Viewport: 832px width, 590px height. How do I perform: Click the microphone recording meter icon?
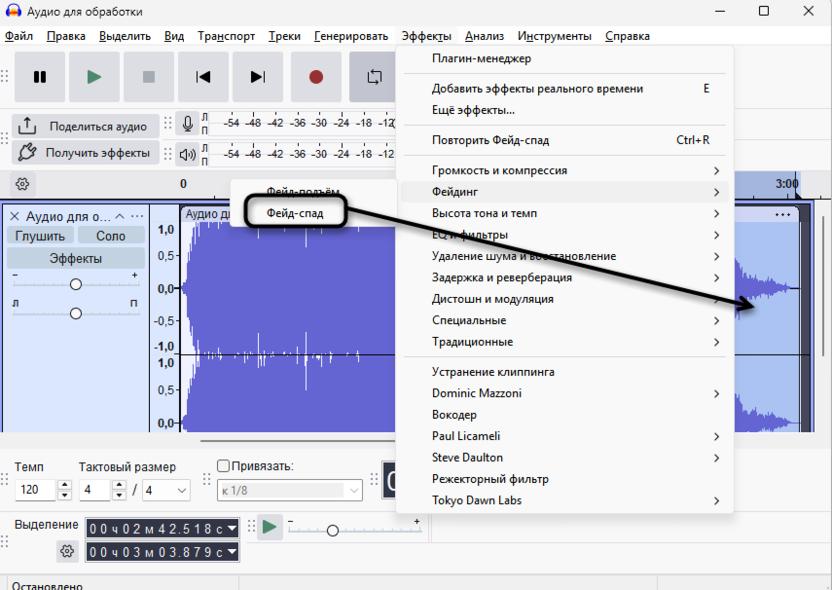point(187,124)
